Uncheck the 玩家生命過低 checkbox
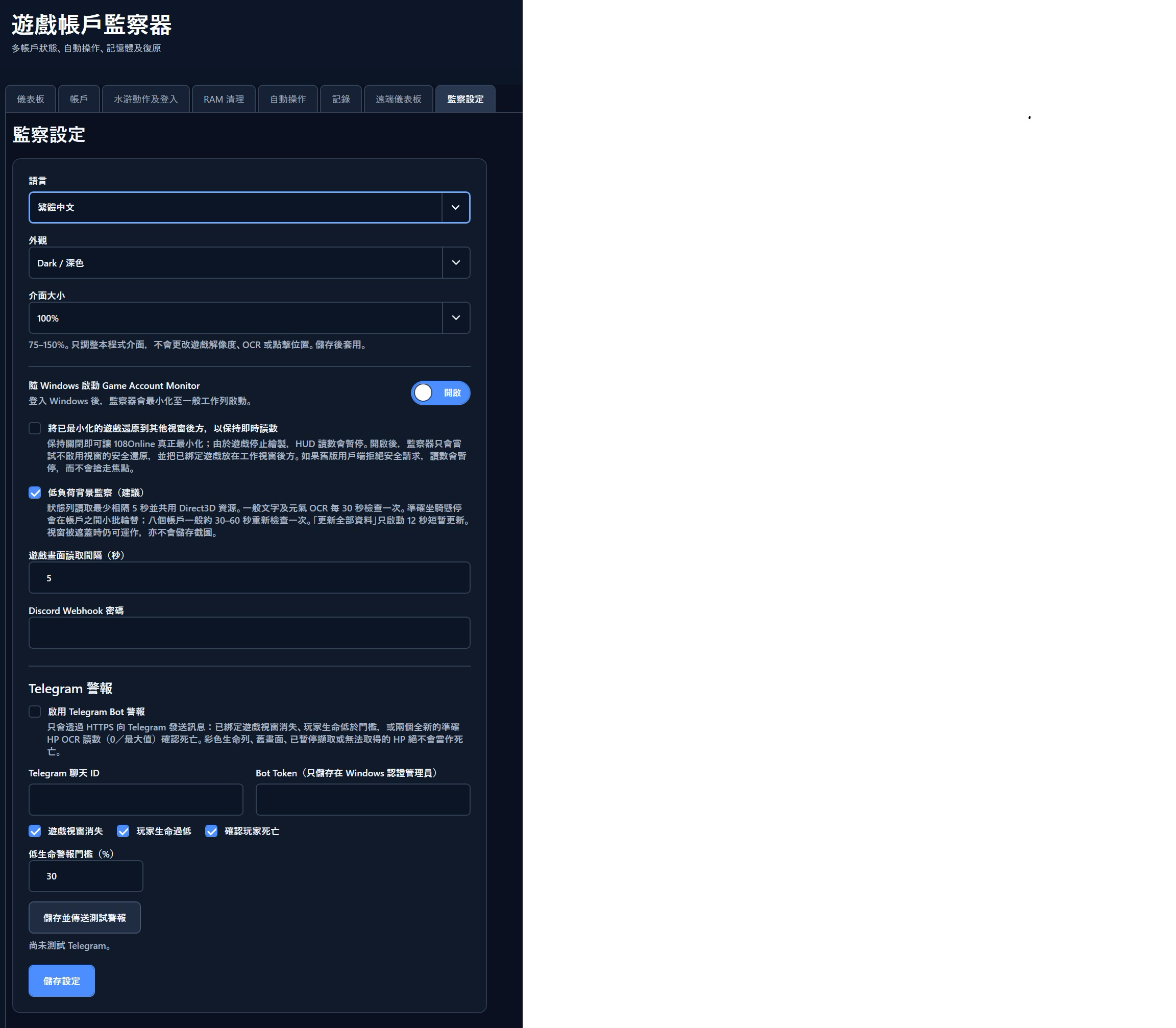This screenshot has width=1176, height=1028. [124, 831]
